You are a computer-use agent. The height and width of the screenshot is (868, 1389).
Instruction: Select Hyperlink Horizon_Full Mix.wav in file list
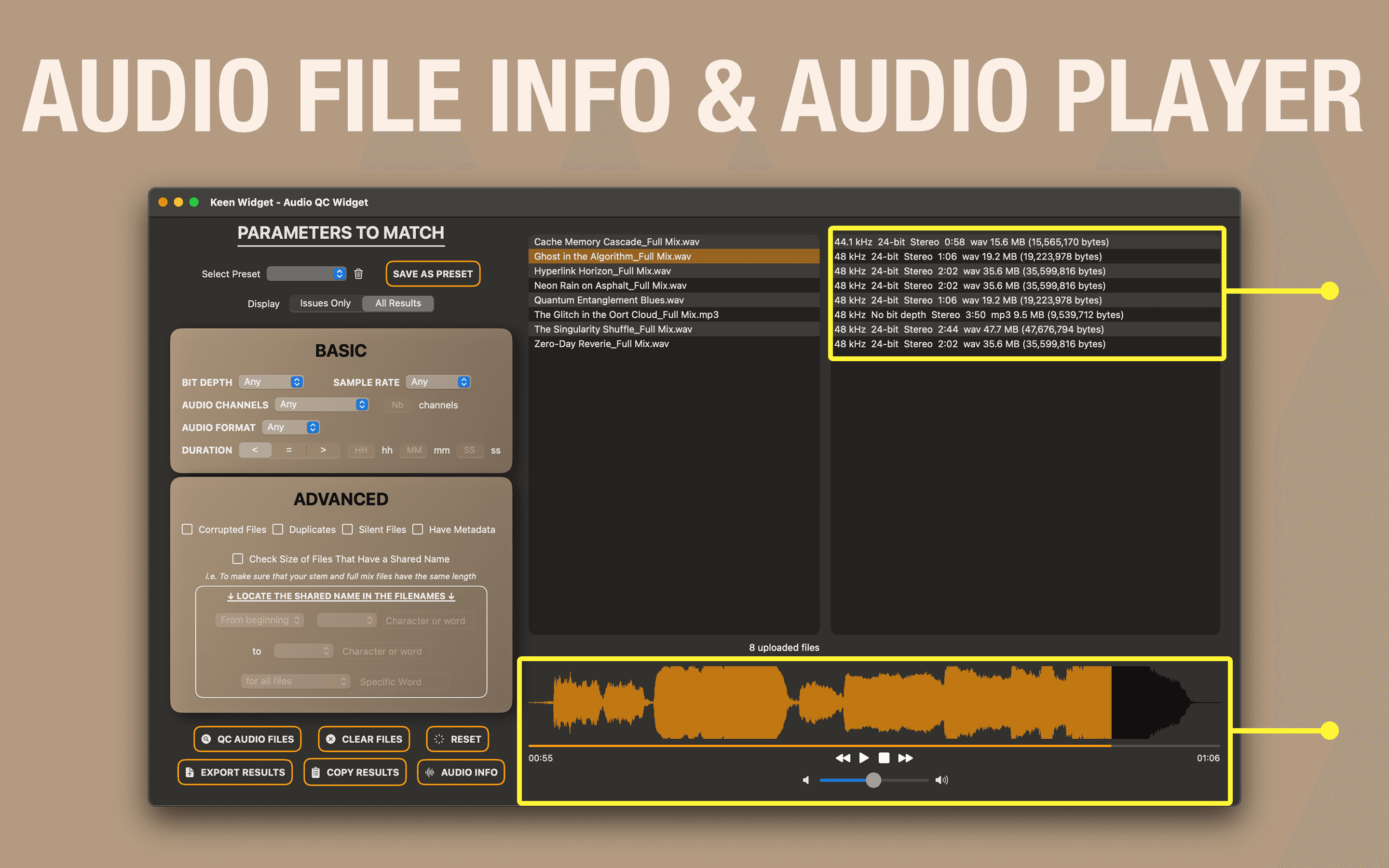point(602,271)
